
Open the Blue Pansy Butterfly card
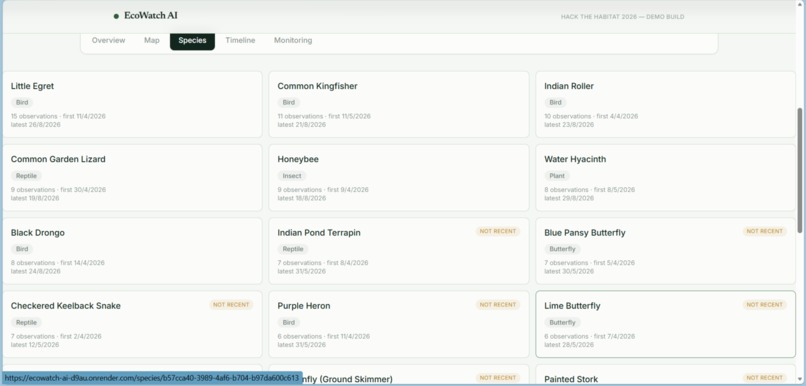(666, 251)
